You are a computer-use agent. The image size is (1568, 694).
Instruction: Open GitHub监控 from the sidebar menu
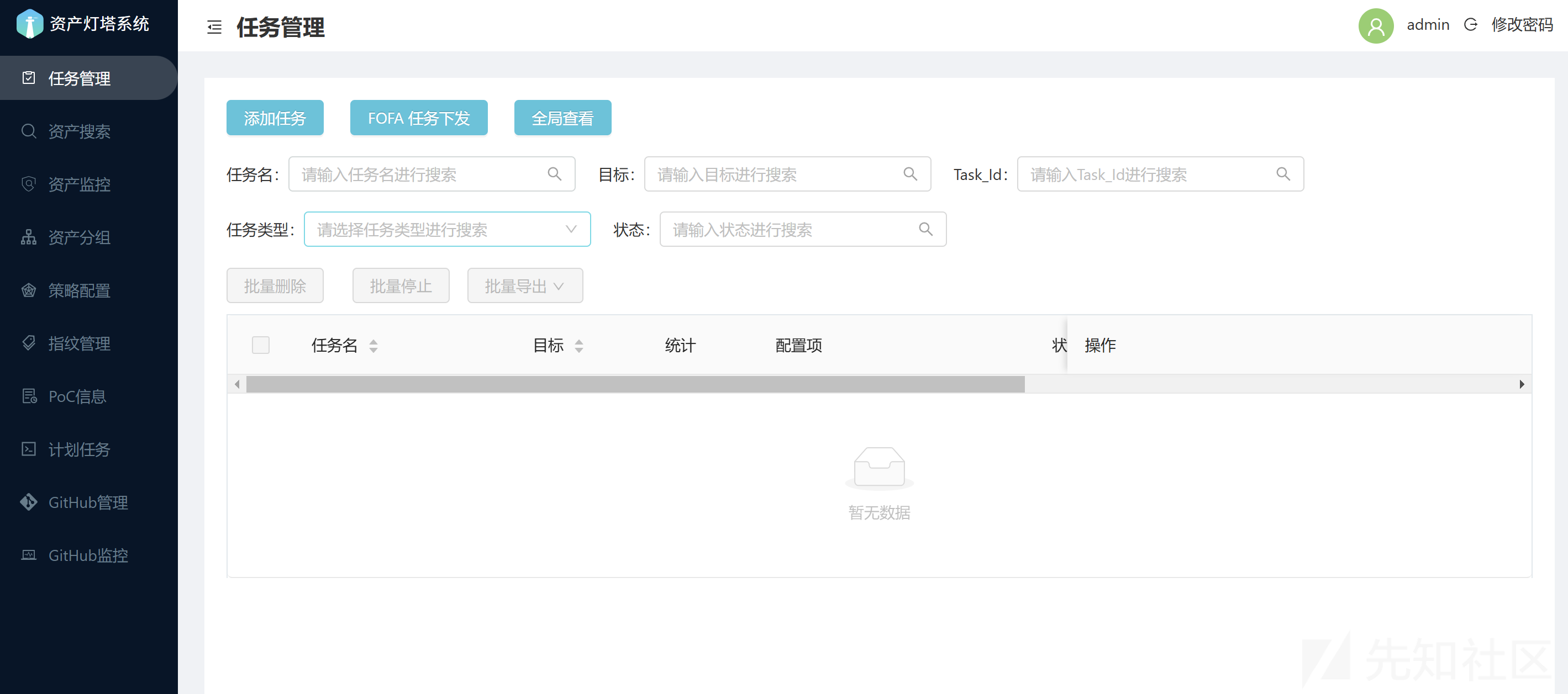pos(88,555)
